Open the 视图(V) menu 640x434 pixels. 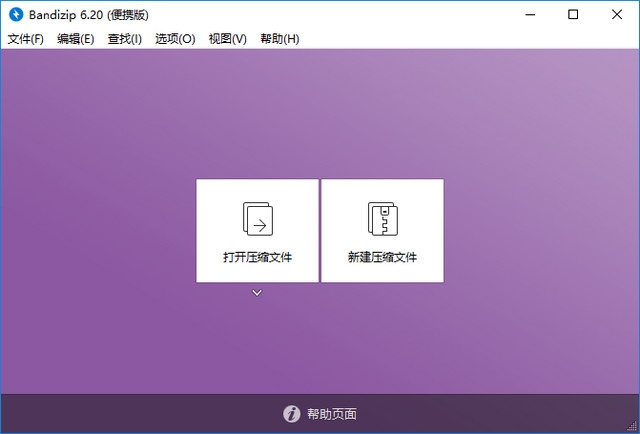228,39
